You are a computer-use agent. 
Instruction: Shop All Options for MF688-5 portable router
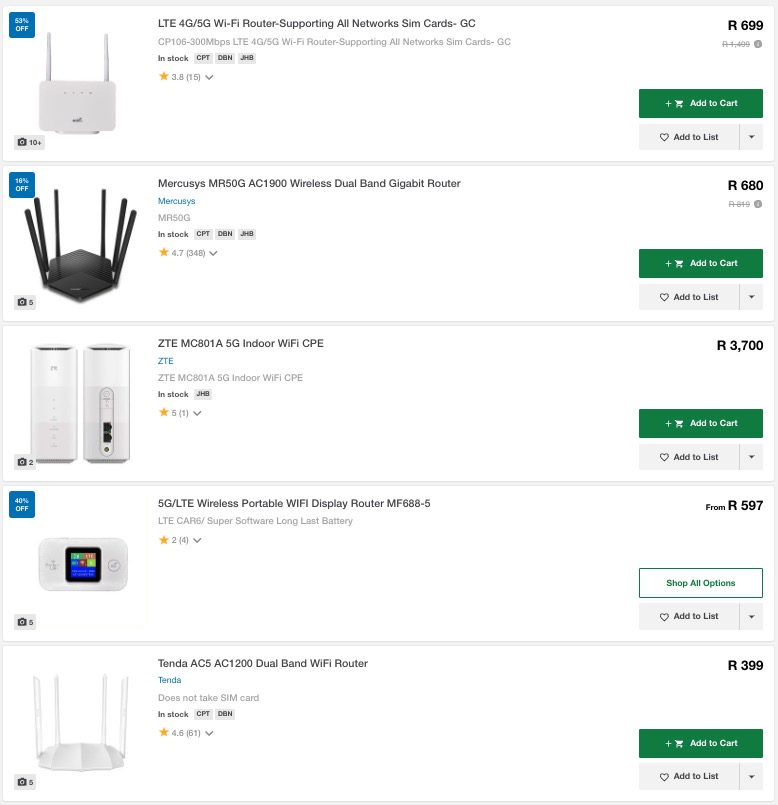coord(700,583)
